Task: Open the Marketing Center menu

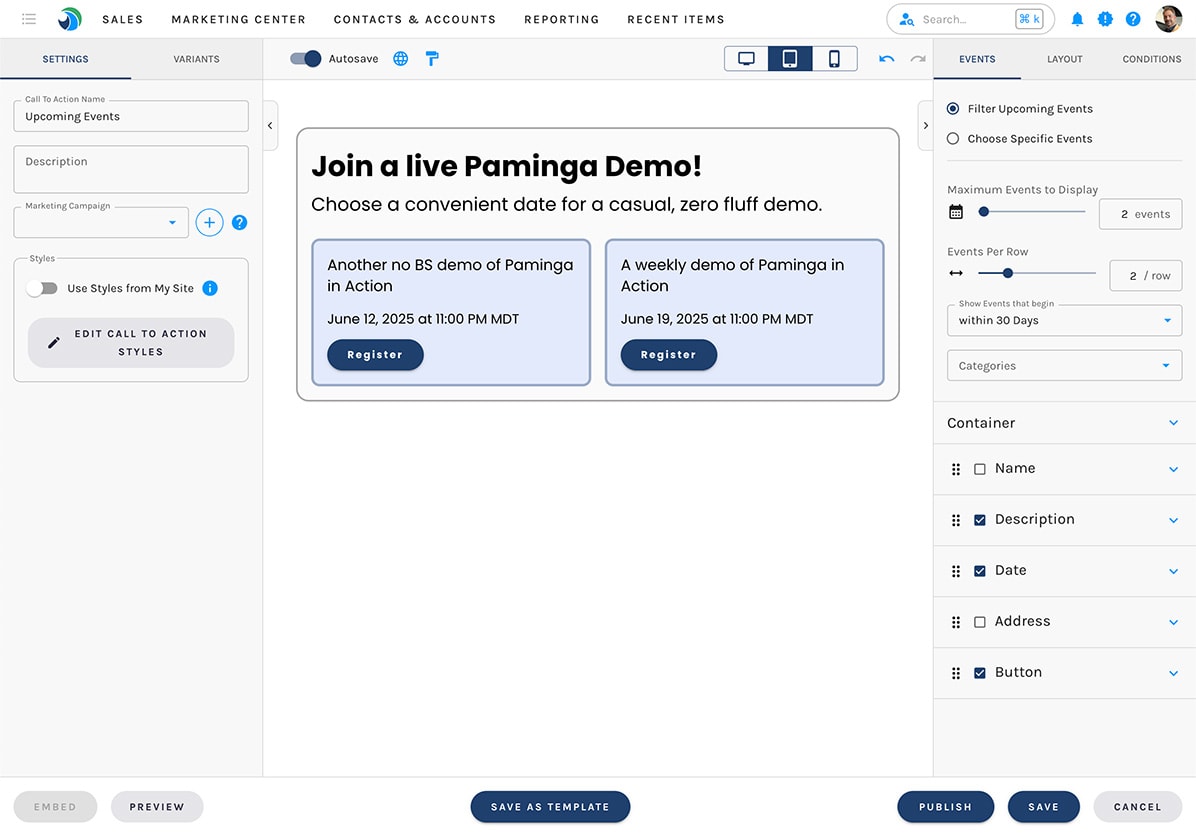Action: (x=238, y=18)
